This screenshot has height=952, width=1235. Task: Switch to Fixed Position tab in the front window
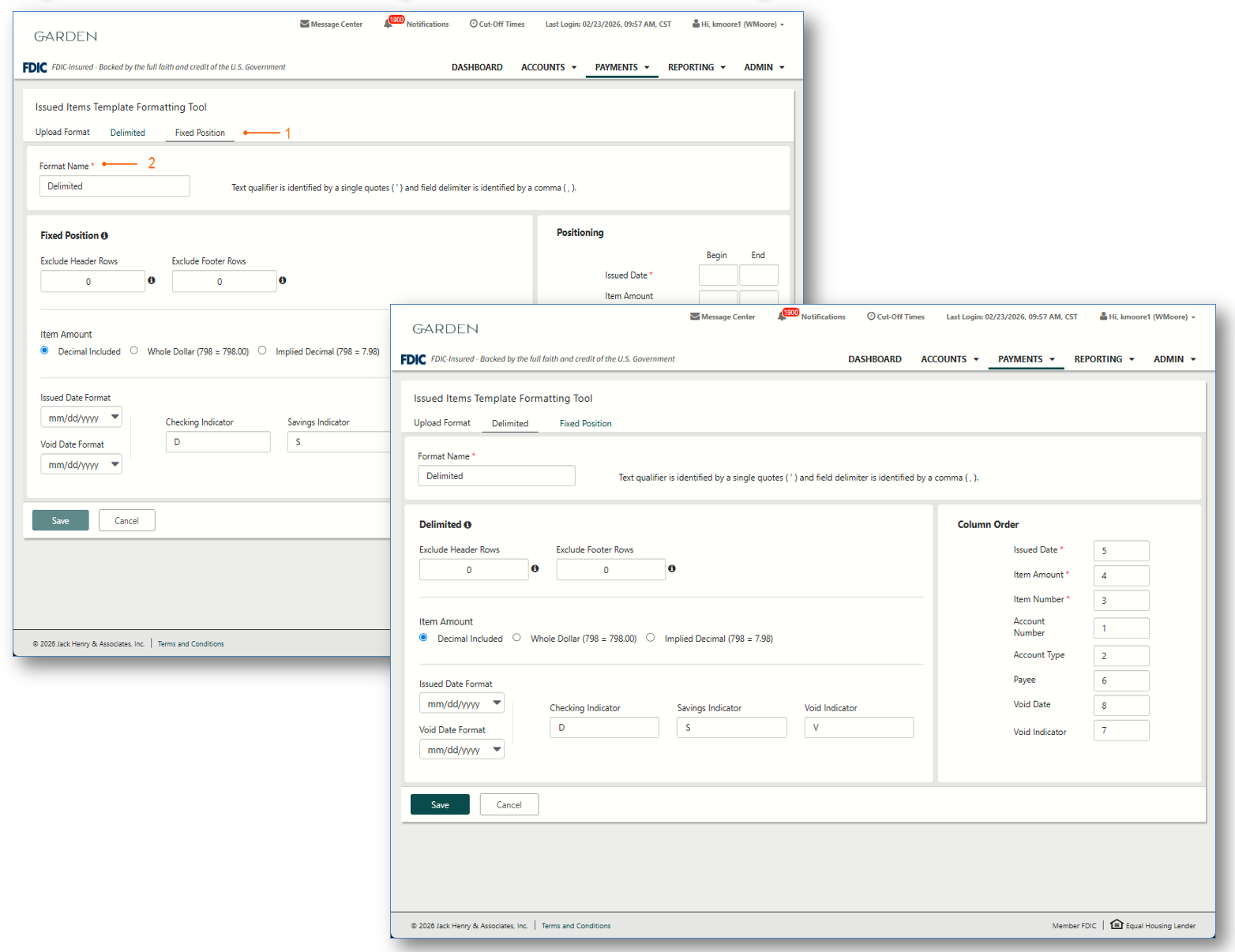click(x=585, y=424)
